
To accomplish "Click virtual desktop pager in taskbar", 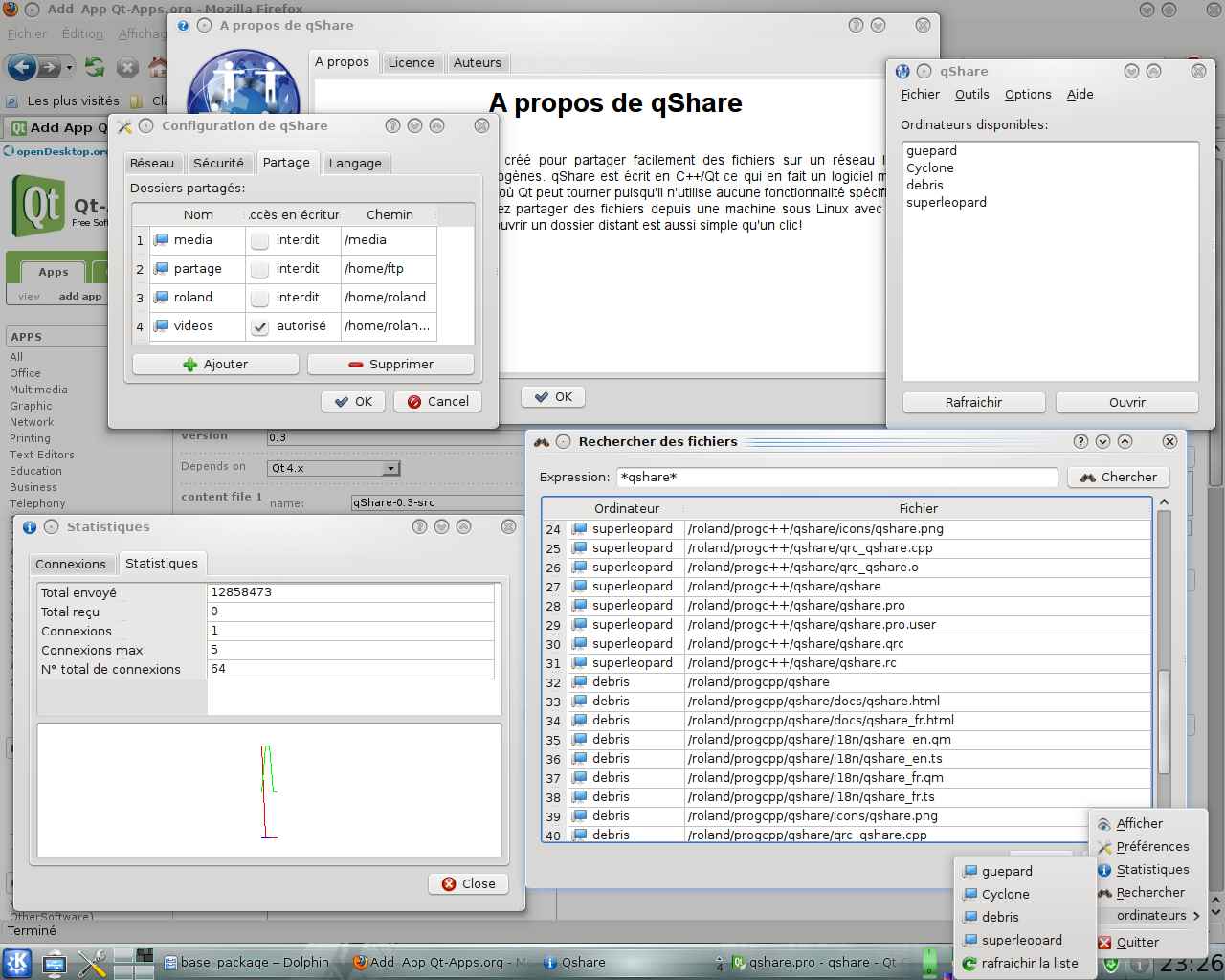I will point(134,963).
